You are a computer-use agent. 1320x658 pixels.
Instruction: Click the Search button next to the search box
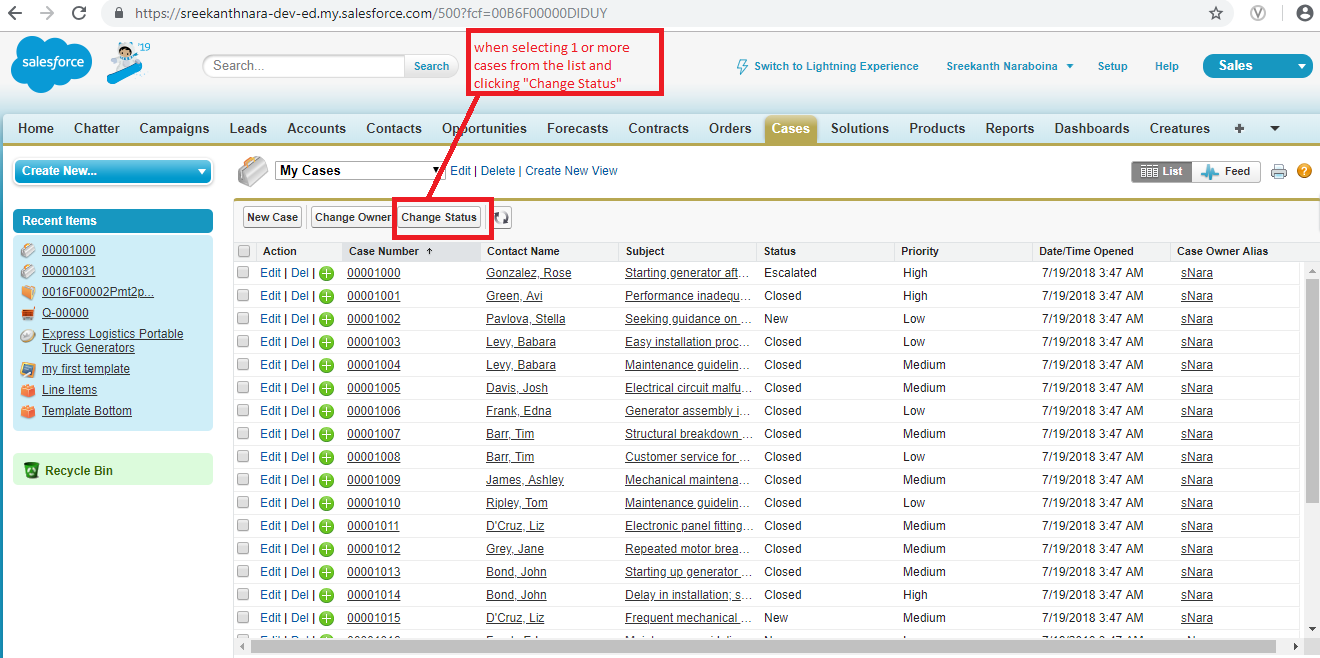[x=431, y=66]
